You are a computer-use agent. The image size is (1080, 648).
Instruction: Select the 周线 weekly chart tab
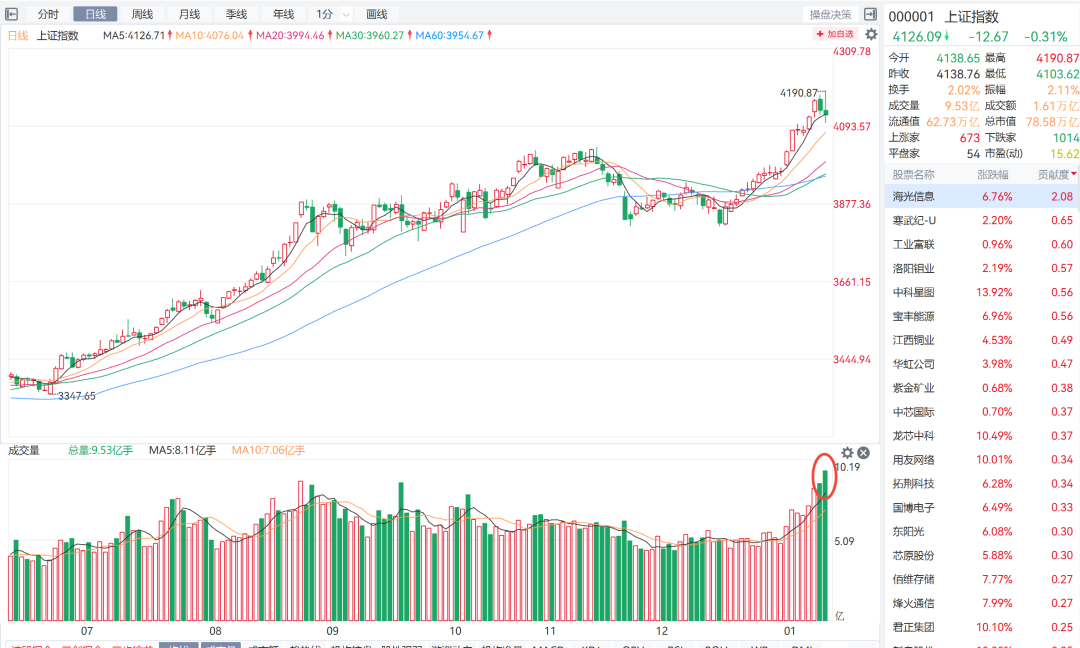pos(142,14)
